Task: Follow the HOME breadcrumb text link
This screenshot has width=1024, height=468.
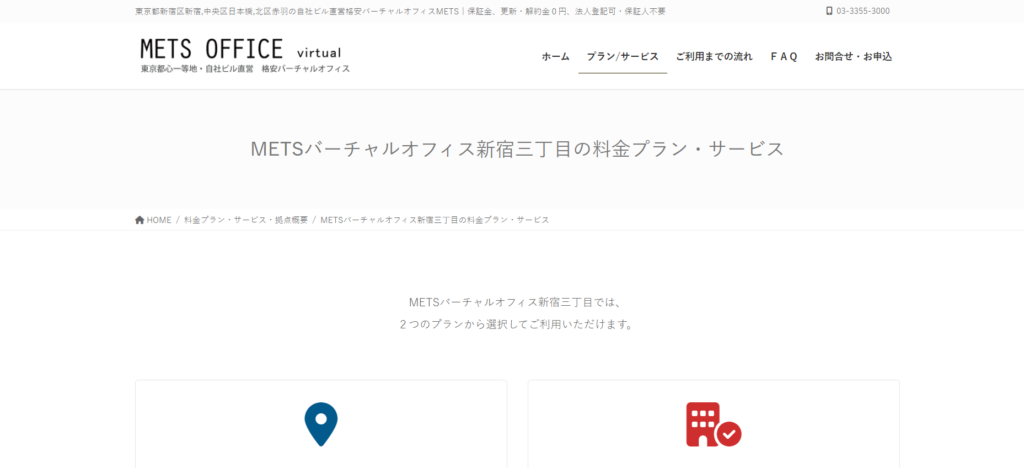Action: pos(159,220)
